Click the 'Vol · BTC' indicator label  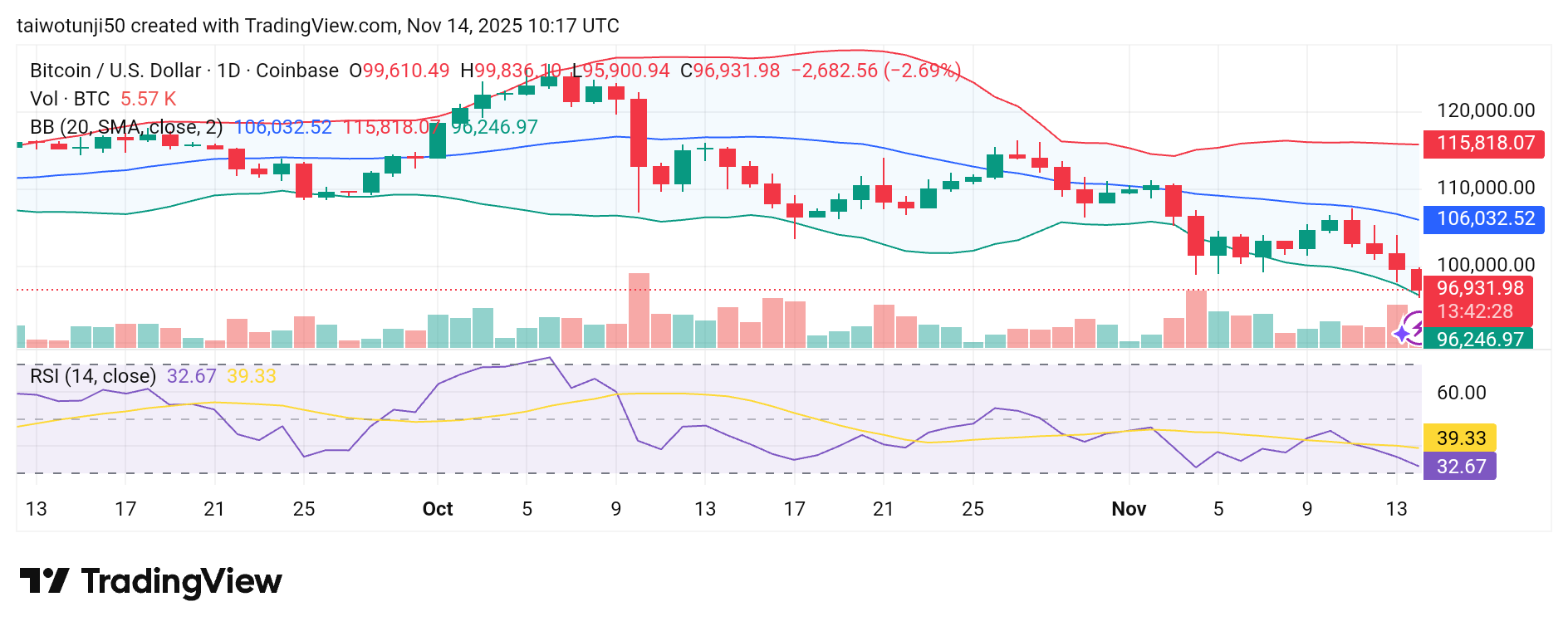point(70,99)
